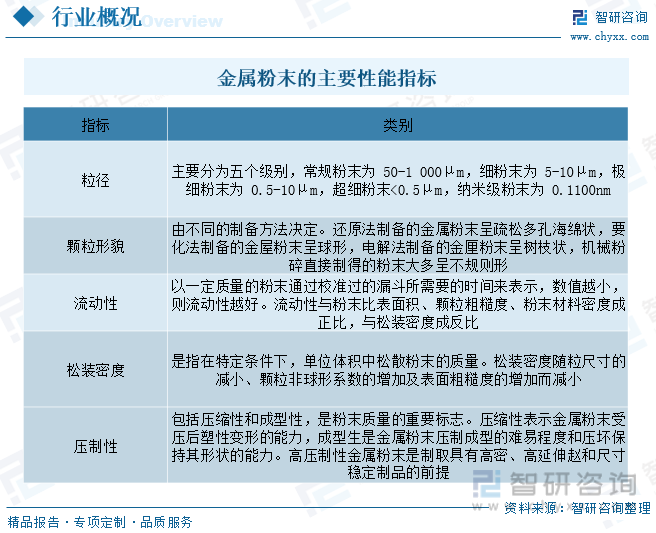Select the 压制性 row label
The height and width of the screenshot is (533, 656).
point(95,446)
